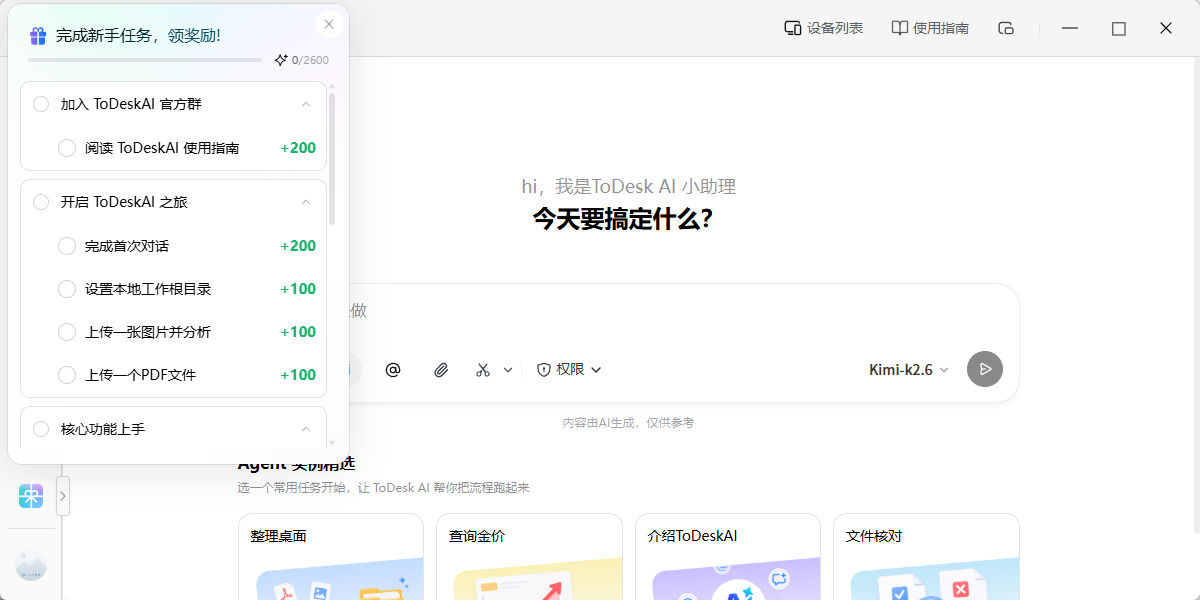Click the mini window mode icon

1006,28
